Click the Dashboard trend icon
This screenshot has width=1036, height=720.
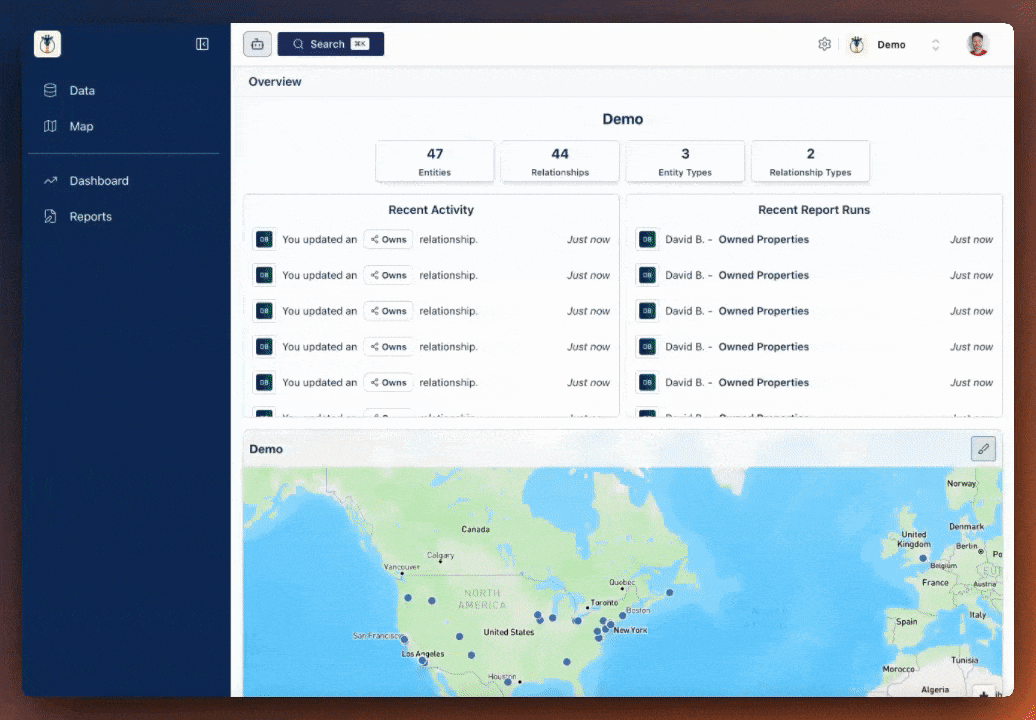pyautogui.click(x=50, y=181)
